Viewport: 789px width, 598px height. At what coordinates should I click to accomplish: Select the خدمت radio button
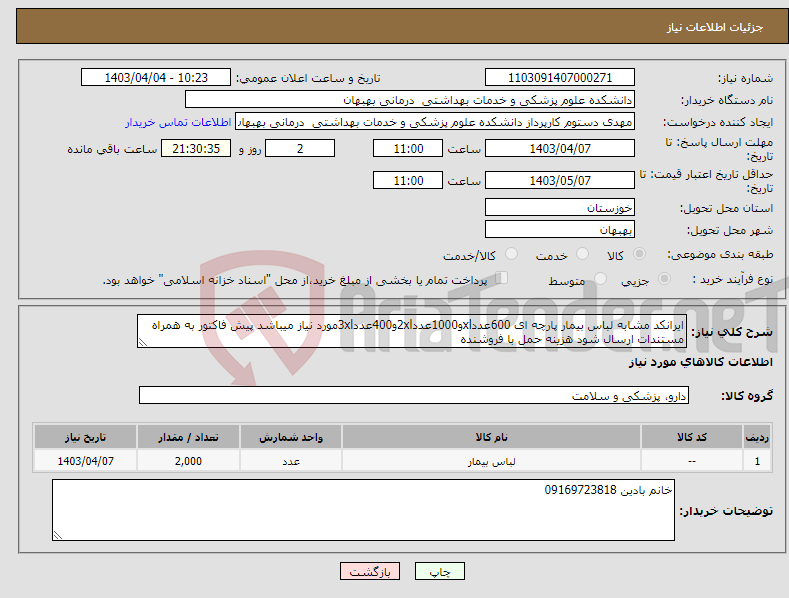point(582,254)
